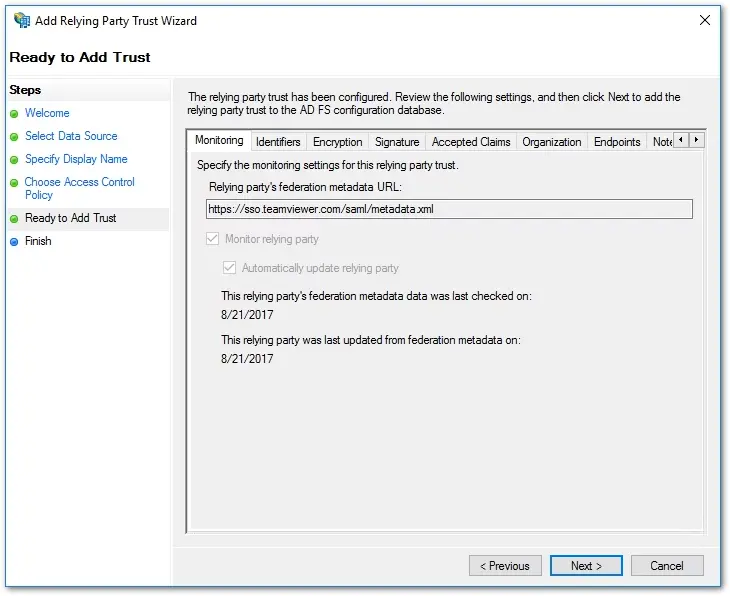Select the Finish step label

(x=38, y=241)
